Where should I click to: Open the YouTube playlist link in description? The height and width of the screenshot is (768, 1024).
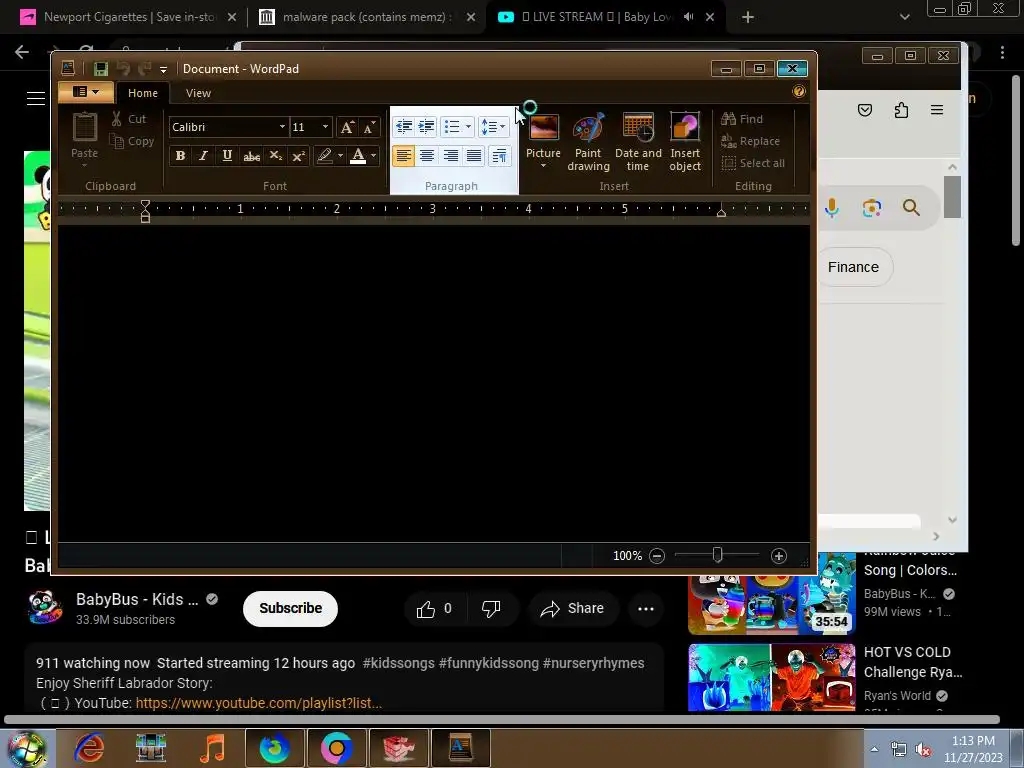pos(259,703)
